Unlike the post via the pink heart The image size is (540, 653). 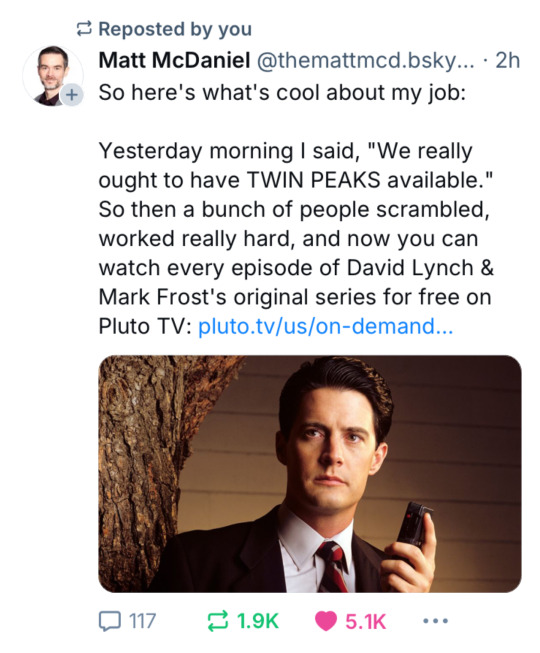[x=326, y=621]
